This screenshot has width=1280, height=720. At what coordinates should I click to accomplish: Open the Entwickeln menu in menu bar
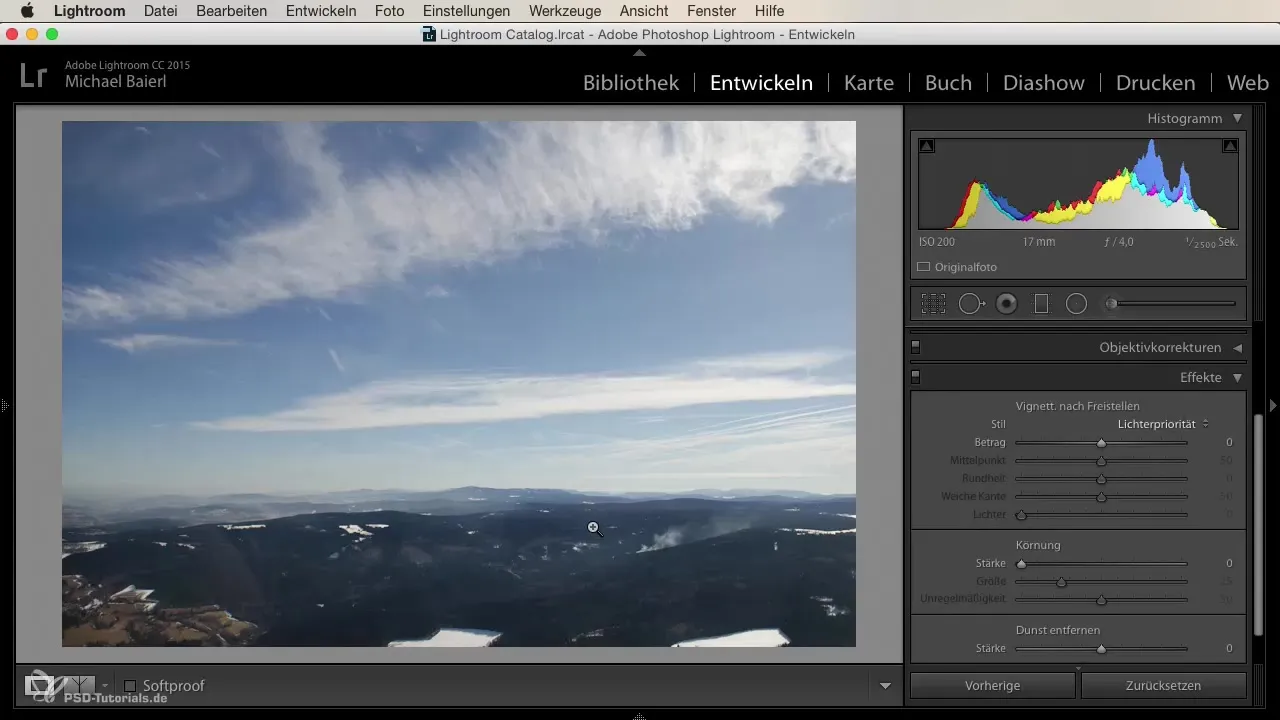point(320,11)
